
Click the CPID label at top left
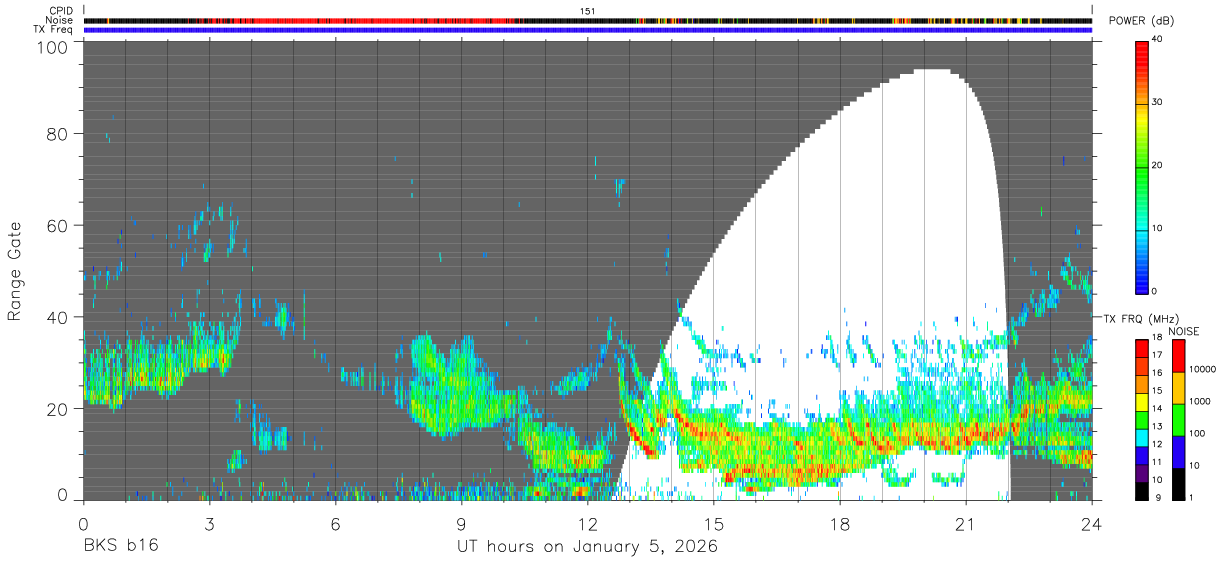(60, 10)
